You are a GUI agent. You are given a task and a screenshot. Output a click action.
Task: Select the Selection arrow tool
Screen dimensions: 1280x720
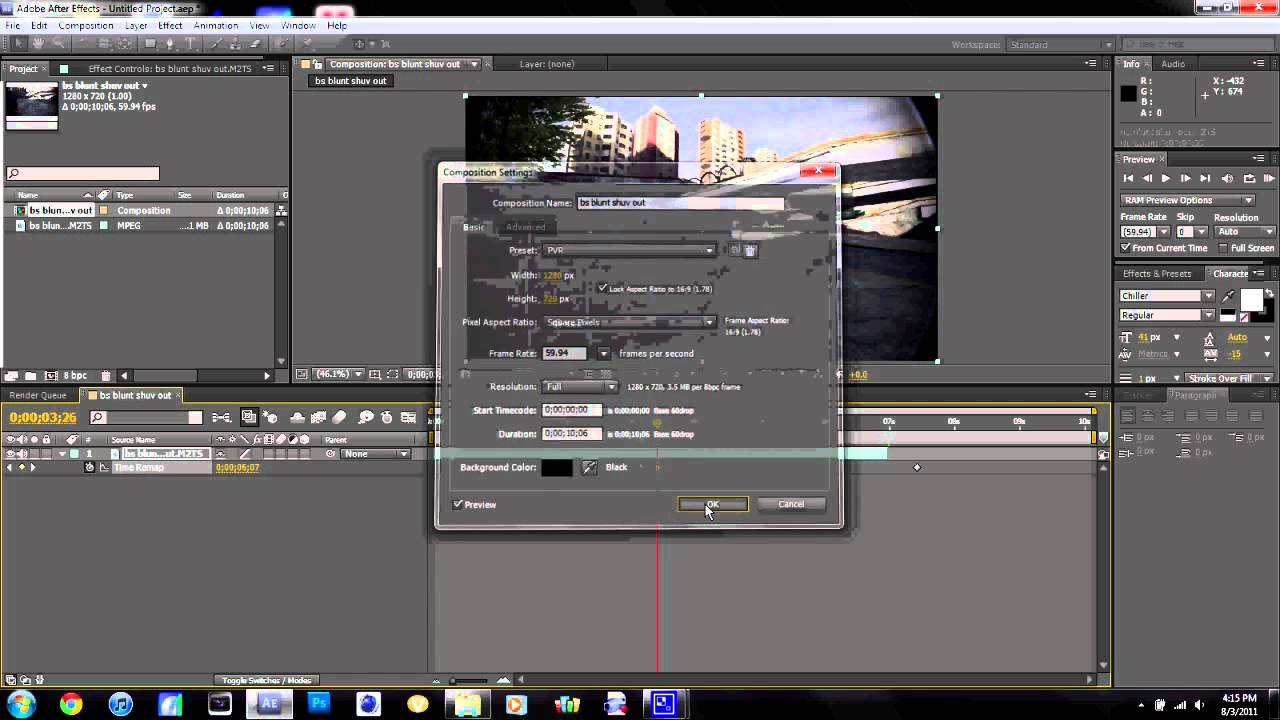[18, 44]
